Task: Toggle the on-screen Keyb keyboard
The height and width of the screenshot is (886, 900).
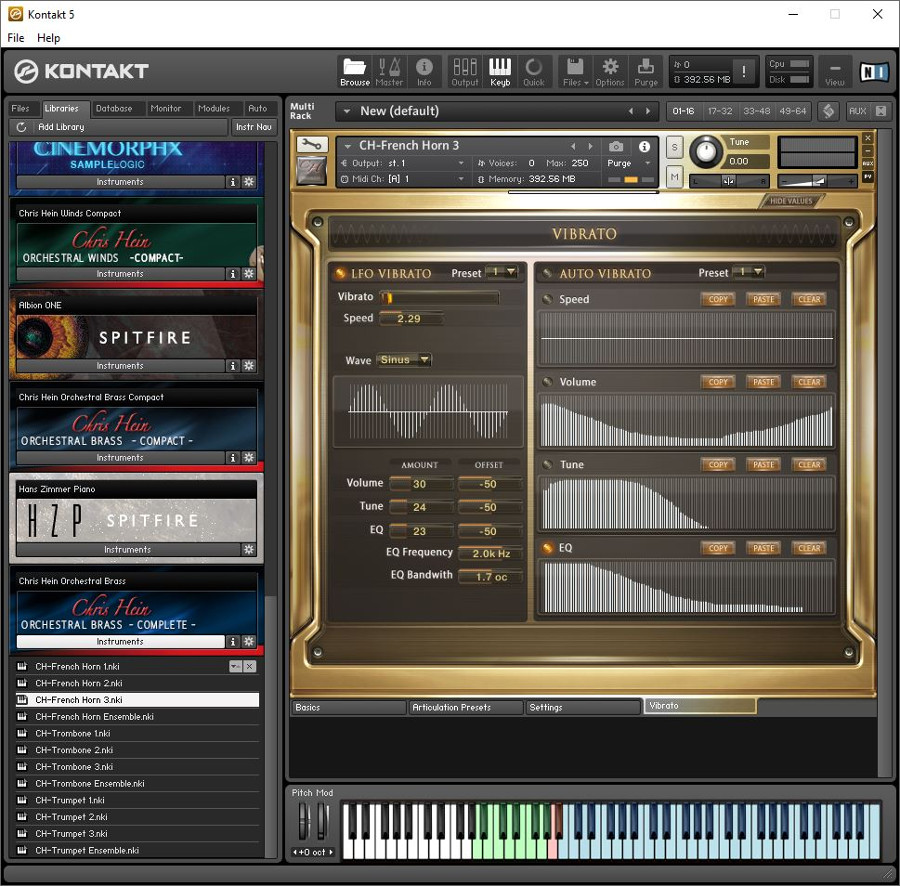Action: coord(499,72)
